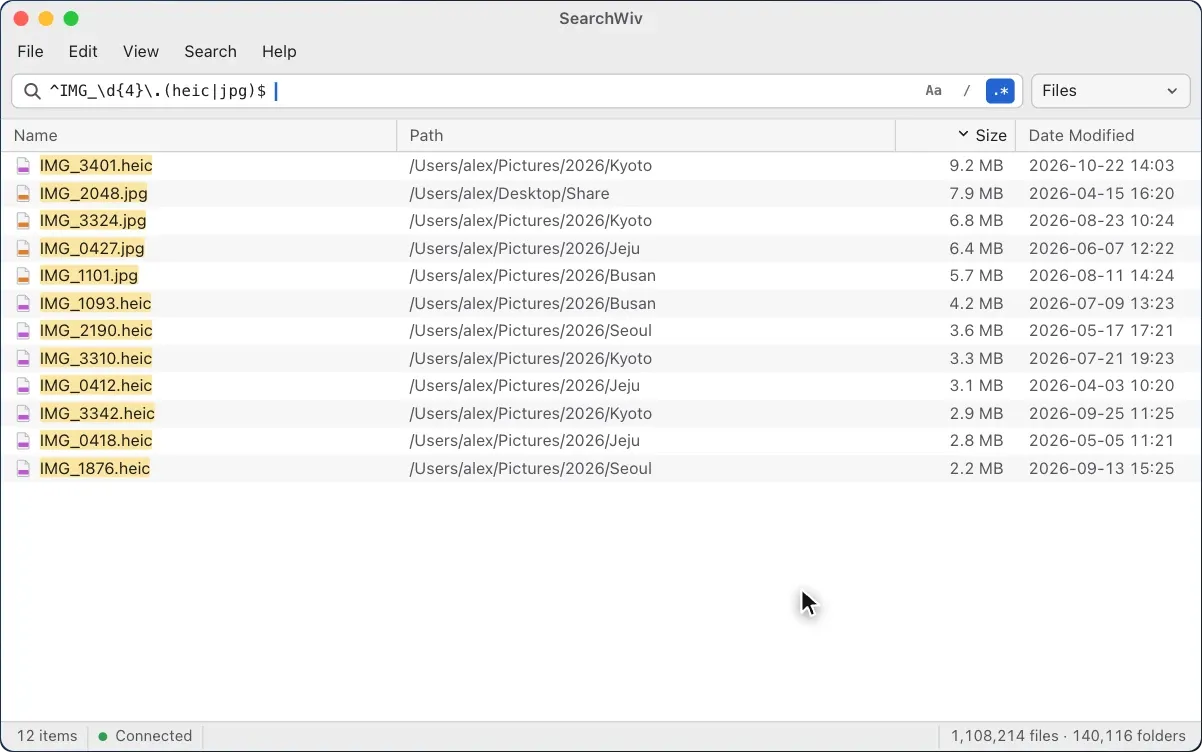Open the View menu

pos(141,52)
